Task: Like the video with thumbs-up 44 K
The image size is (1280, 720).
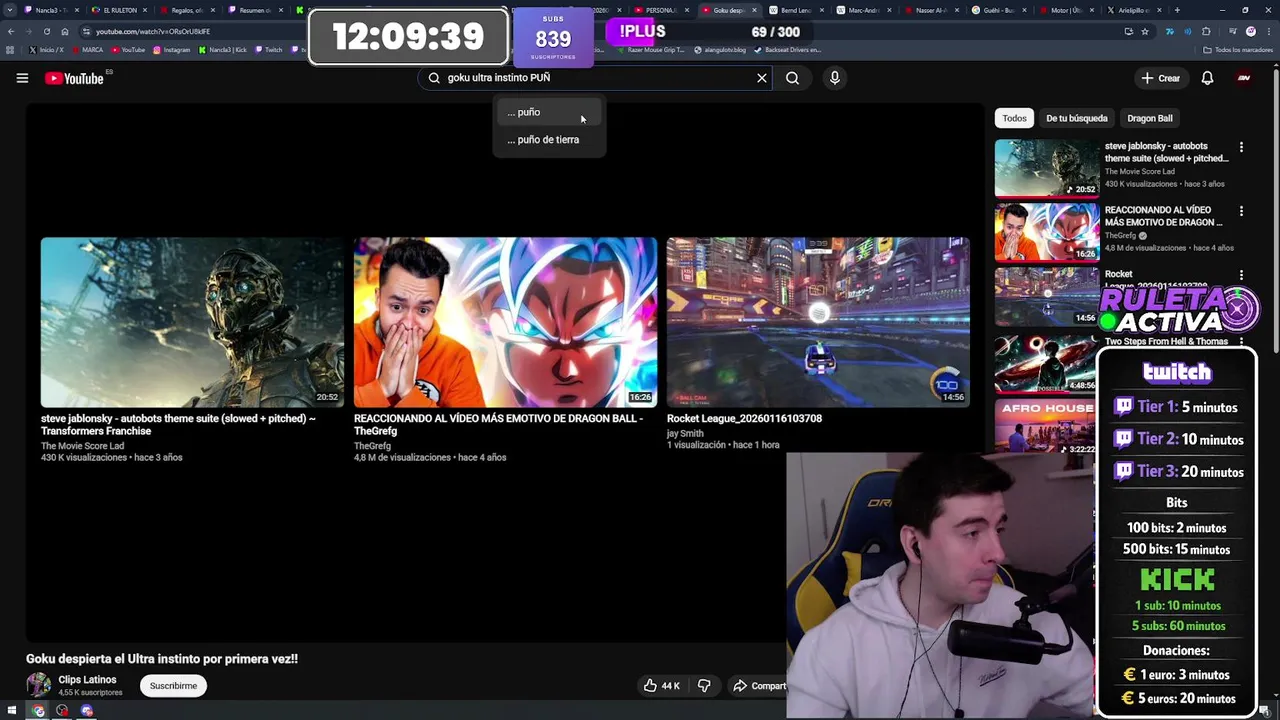Action: (661, 686)
